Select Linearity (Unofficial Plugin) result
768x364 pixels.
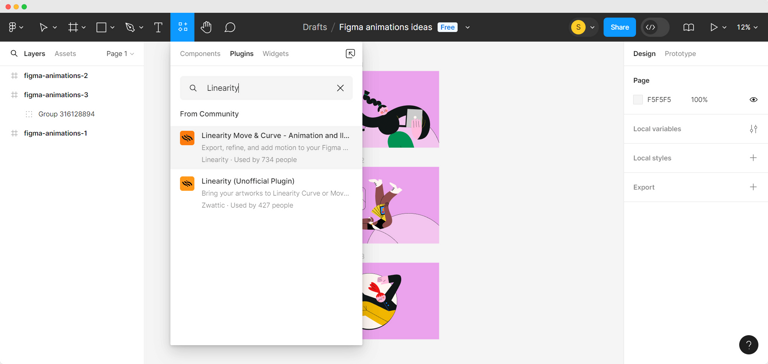(266, 193)
